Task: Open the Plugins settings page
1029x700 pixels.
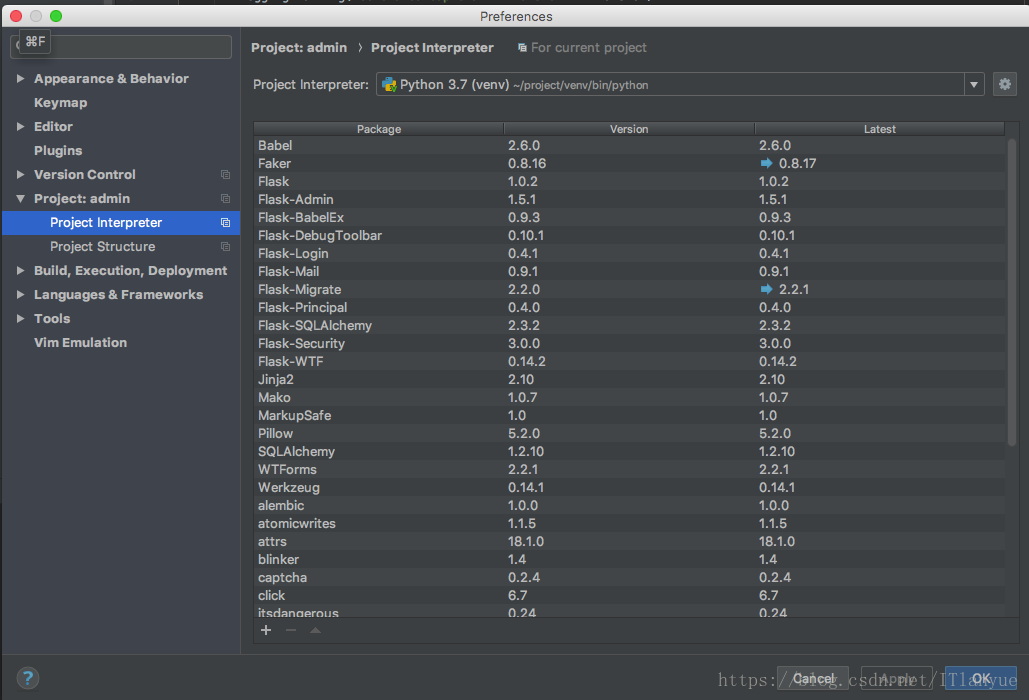Action: tap(58, 150)
